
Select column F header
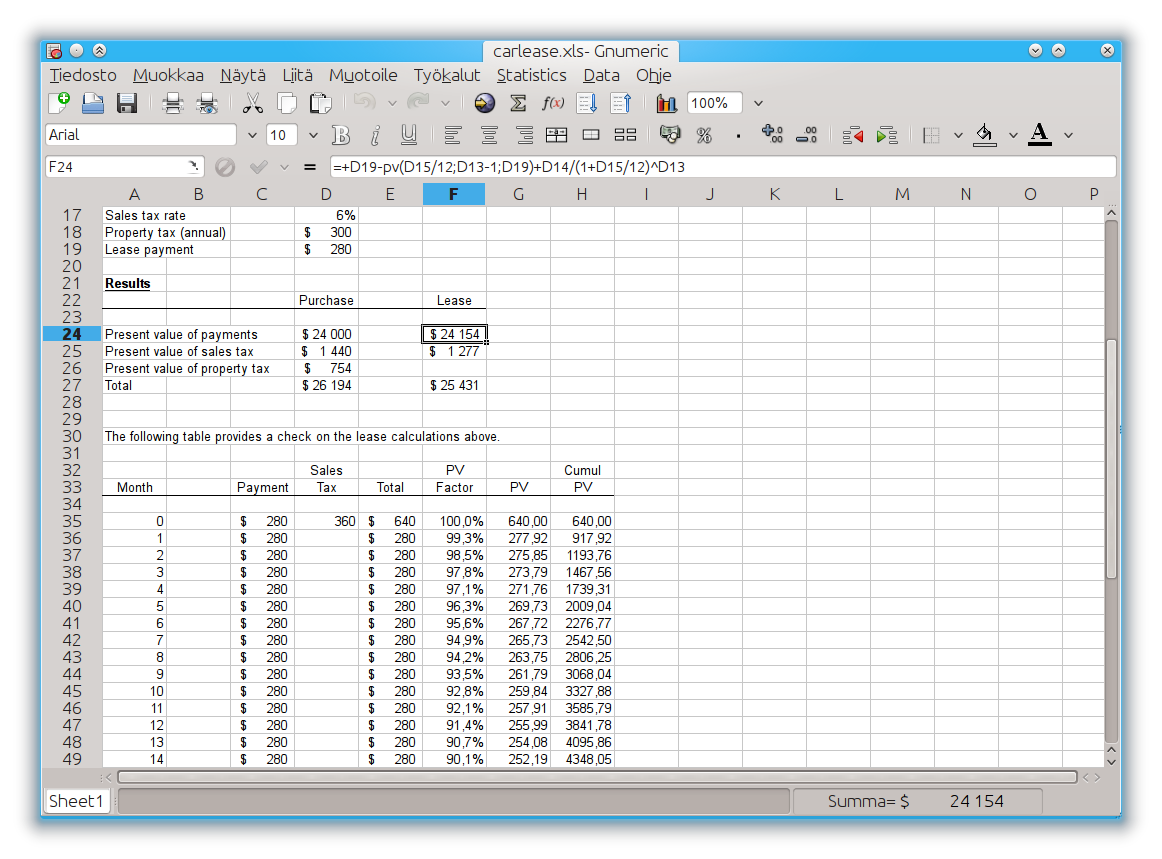pyautogui.click(x=454, y=194)
